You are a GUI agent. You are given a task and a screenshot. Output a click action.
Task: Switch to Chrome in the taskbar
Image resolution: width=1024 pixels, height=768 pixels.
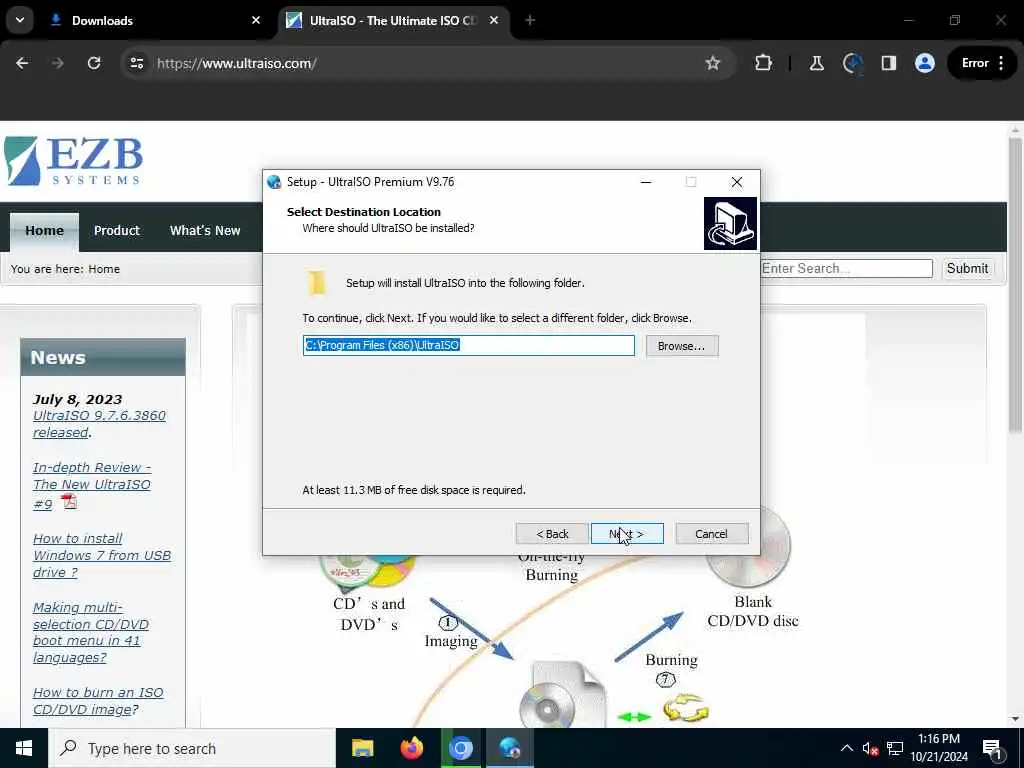click(x=460, y=748)
